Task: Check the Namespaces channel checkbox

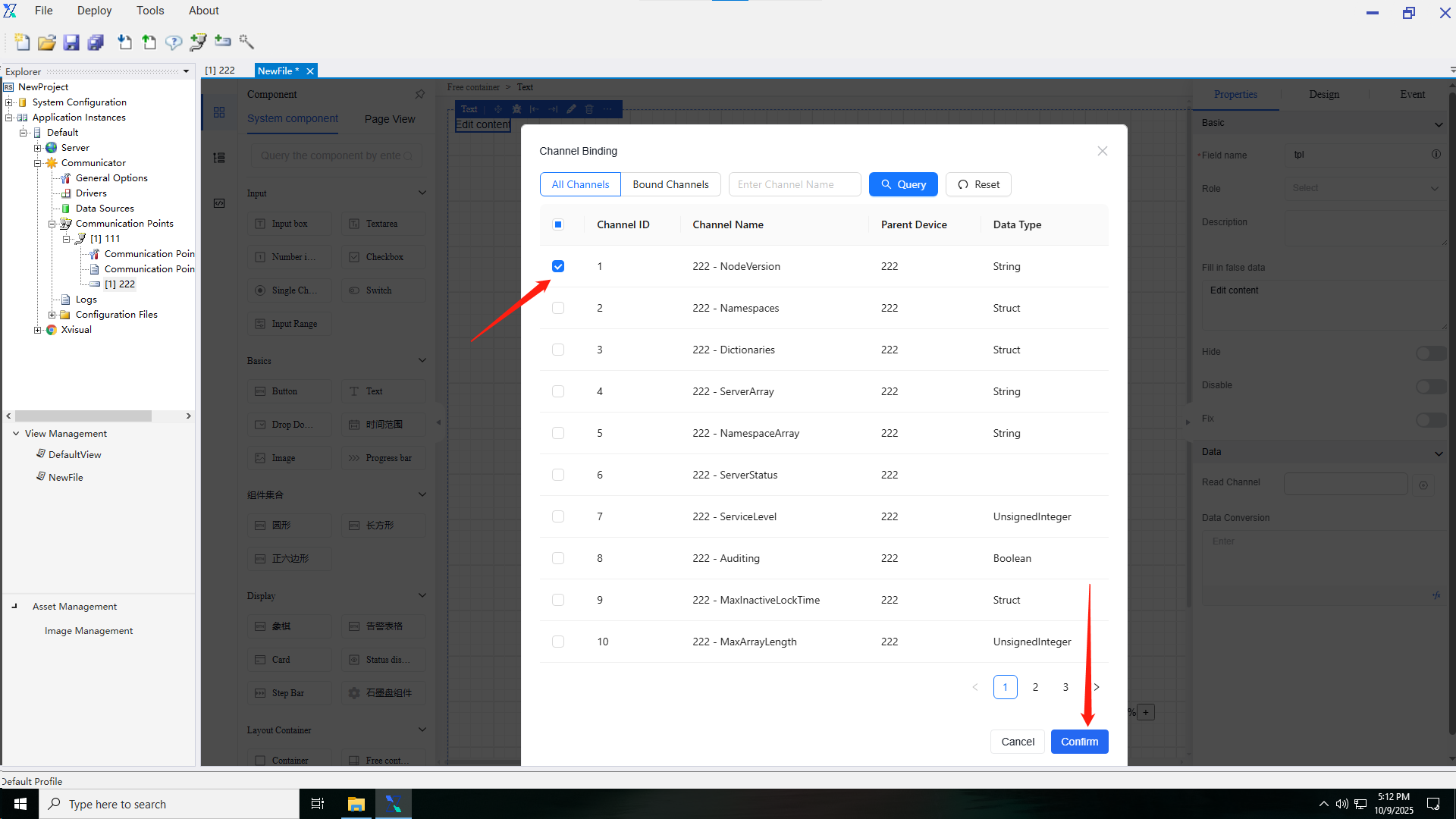Action: point(558,308)
